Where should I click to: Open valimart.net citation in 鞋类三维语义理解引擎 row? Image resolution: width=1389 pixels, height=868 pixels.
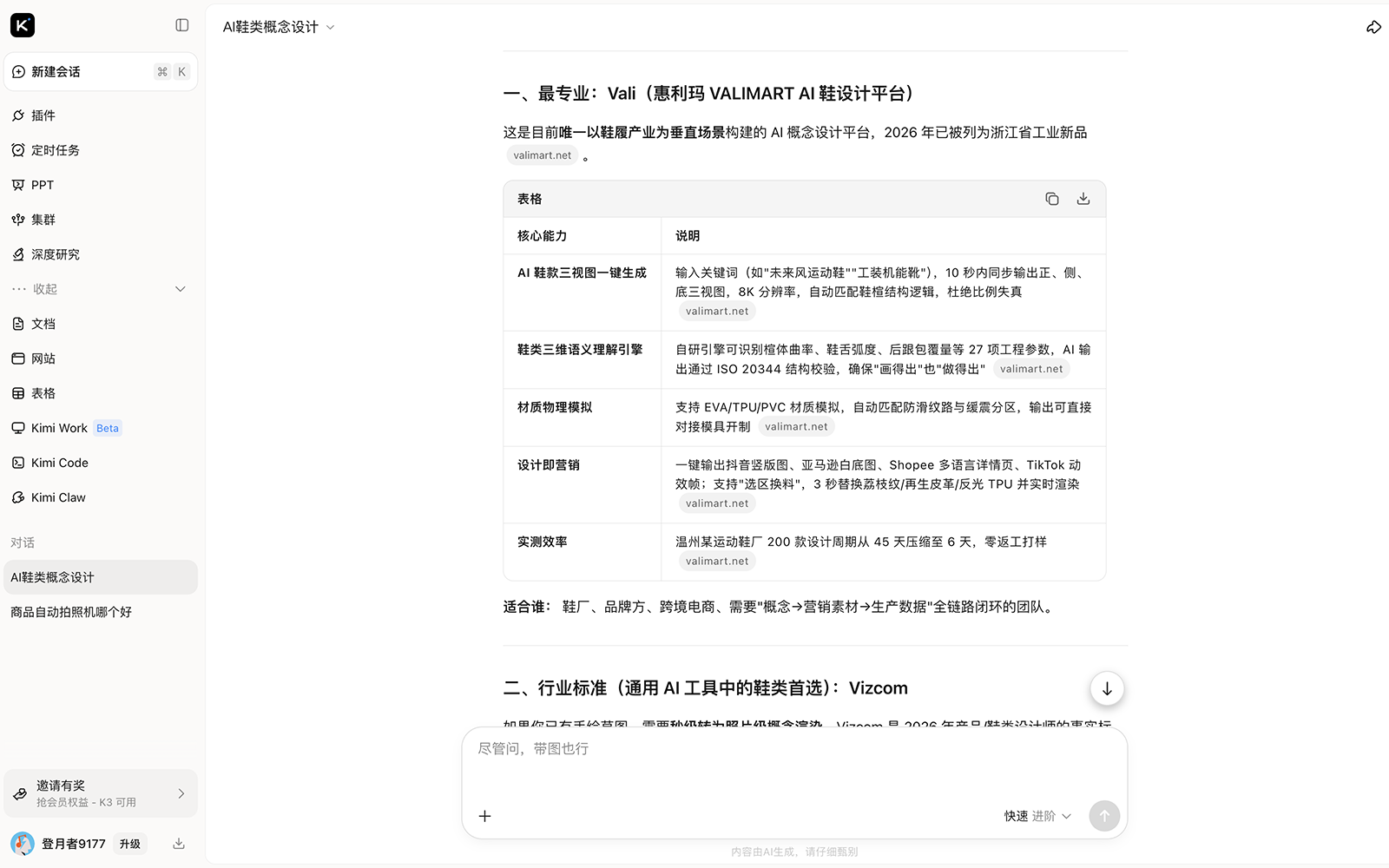click(x=1031, y=369)
